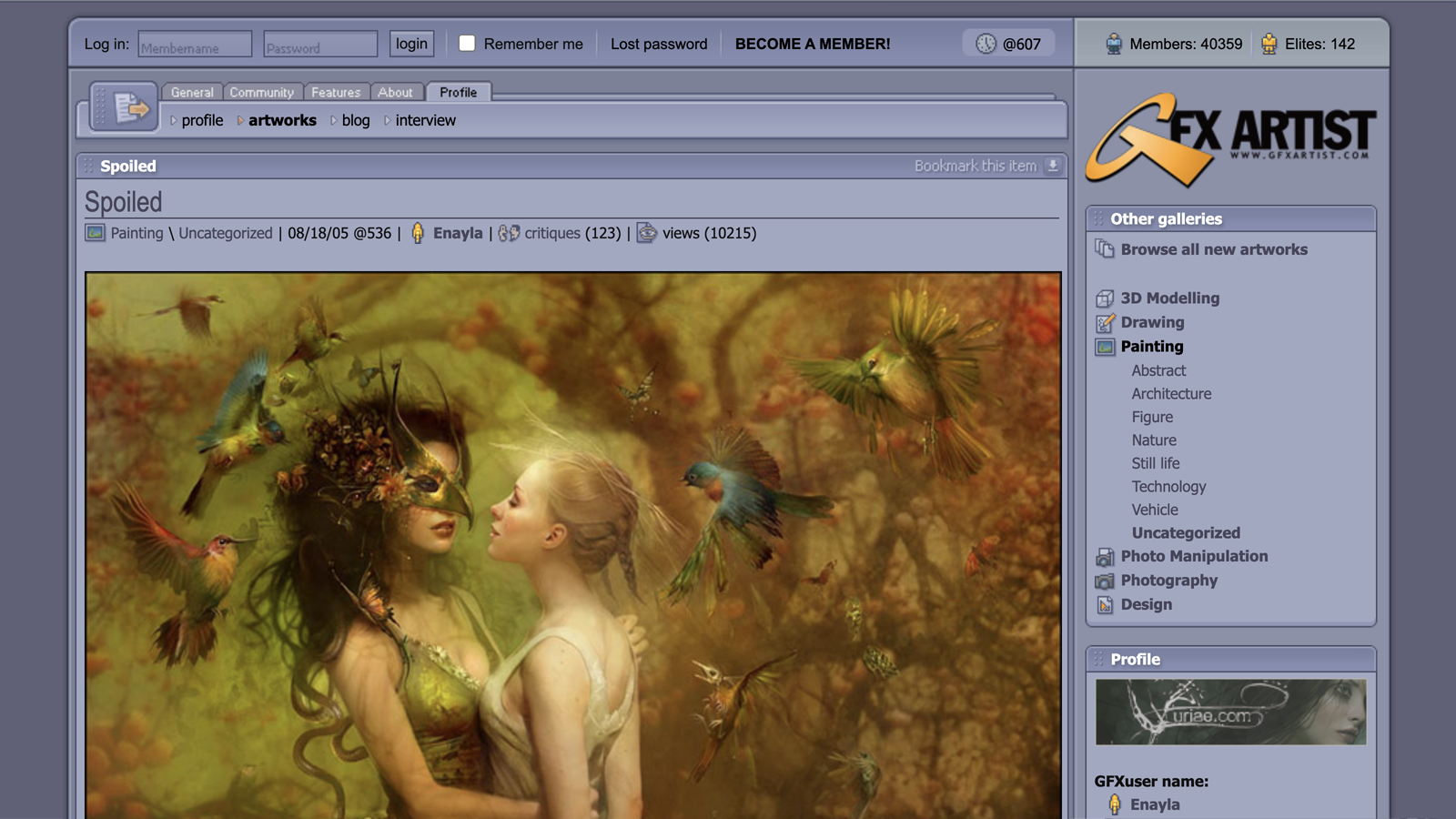Switch to the Community tab

pyautogui.click(x=261, y=92)
